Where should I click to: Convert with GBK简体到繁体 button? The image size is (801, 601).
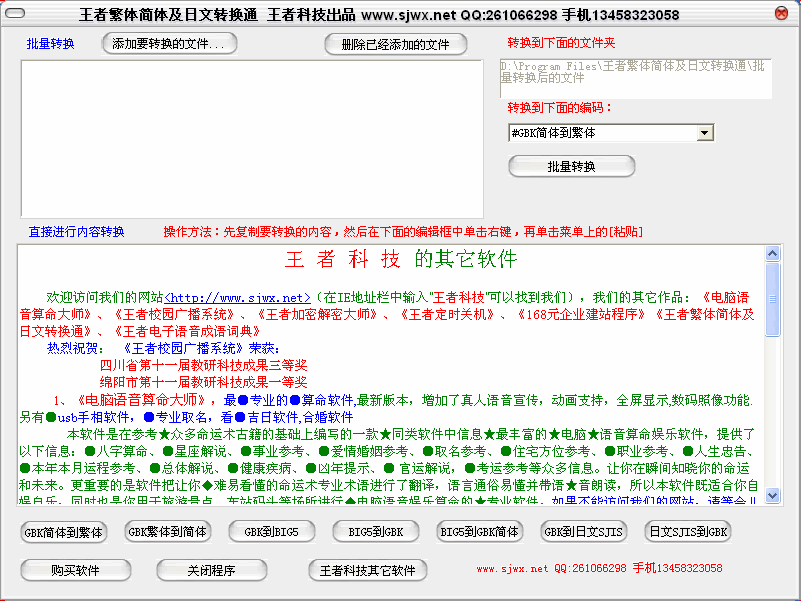coord(63,533)
